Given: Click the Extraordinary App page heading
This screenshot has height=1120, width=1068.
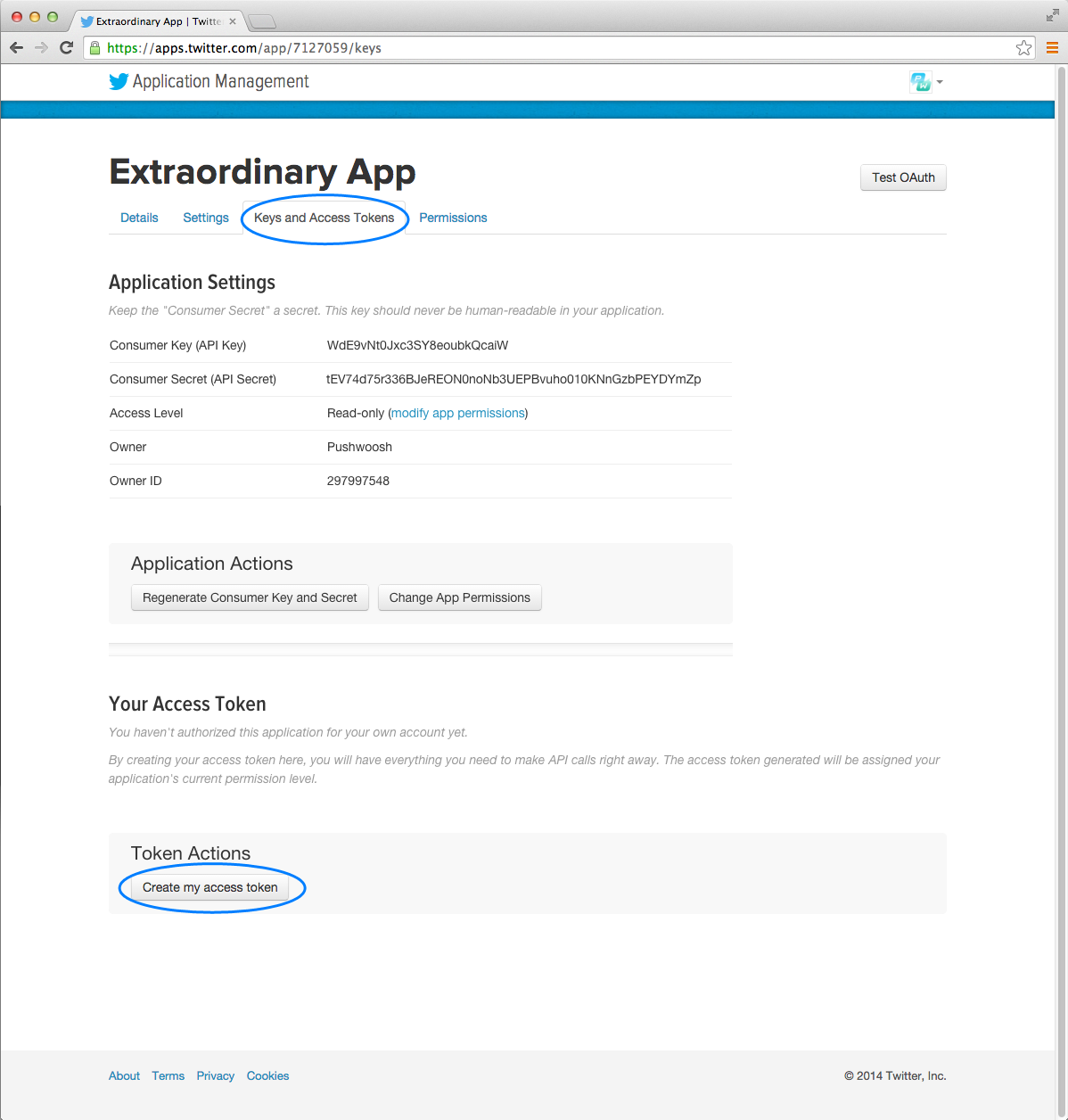Looking at the screenshot, I should pyautogui.click(x=262, y=172).
